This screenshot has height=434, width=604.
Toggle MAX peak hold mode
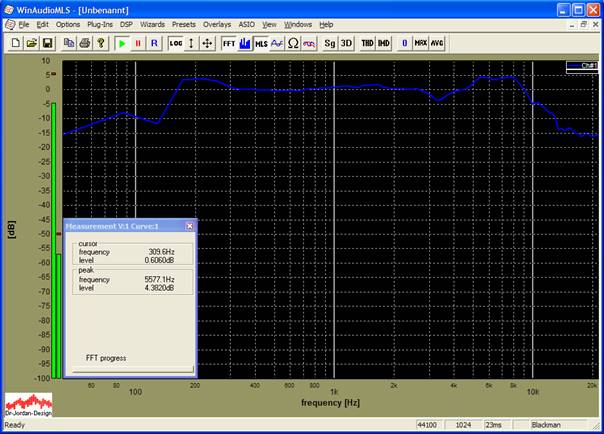pyautogui.click(x=420, y=44)
